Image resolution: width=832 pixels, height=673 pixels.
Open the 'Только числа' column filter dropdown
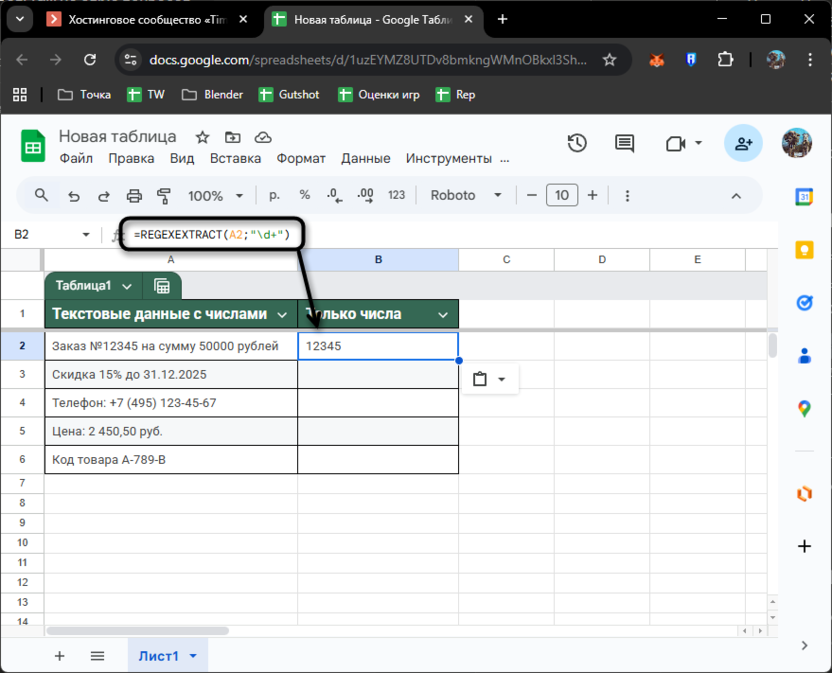pos(442,313)
